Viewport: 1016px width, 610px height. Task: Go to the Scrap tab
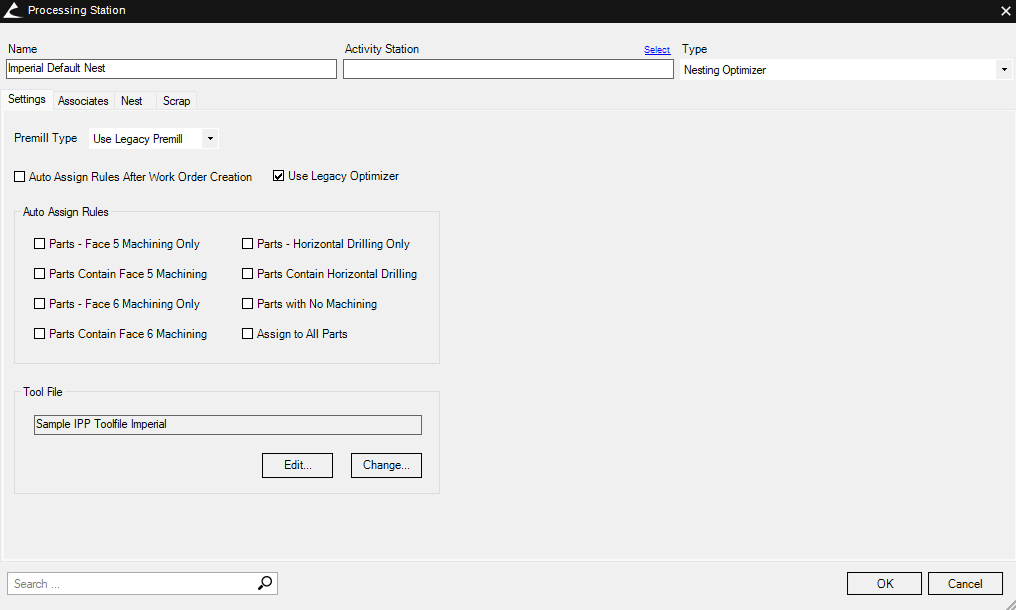click(x=176, y=101)
